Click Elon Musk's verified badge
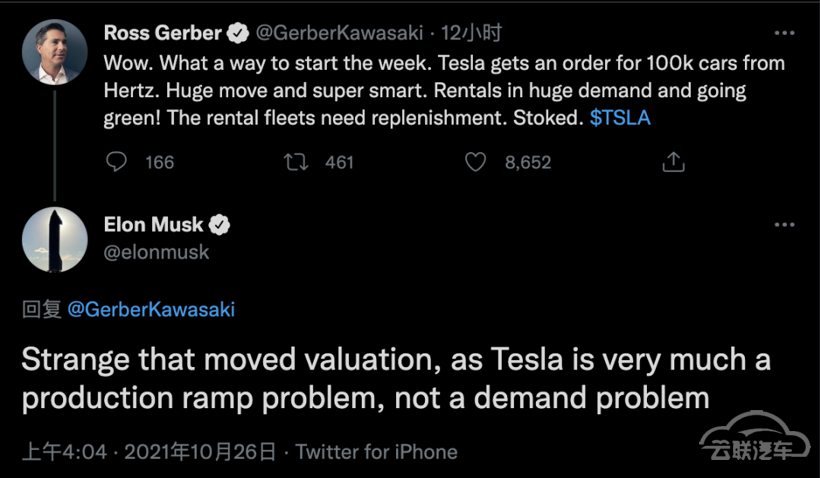820x478 pixels. click(x=219, y=225)
